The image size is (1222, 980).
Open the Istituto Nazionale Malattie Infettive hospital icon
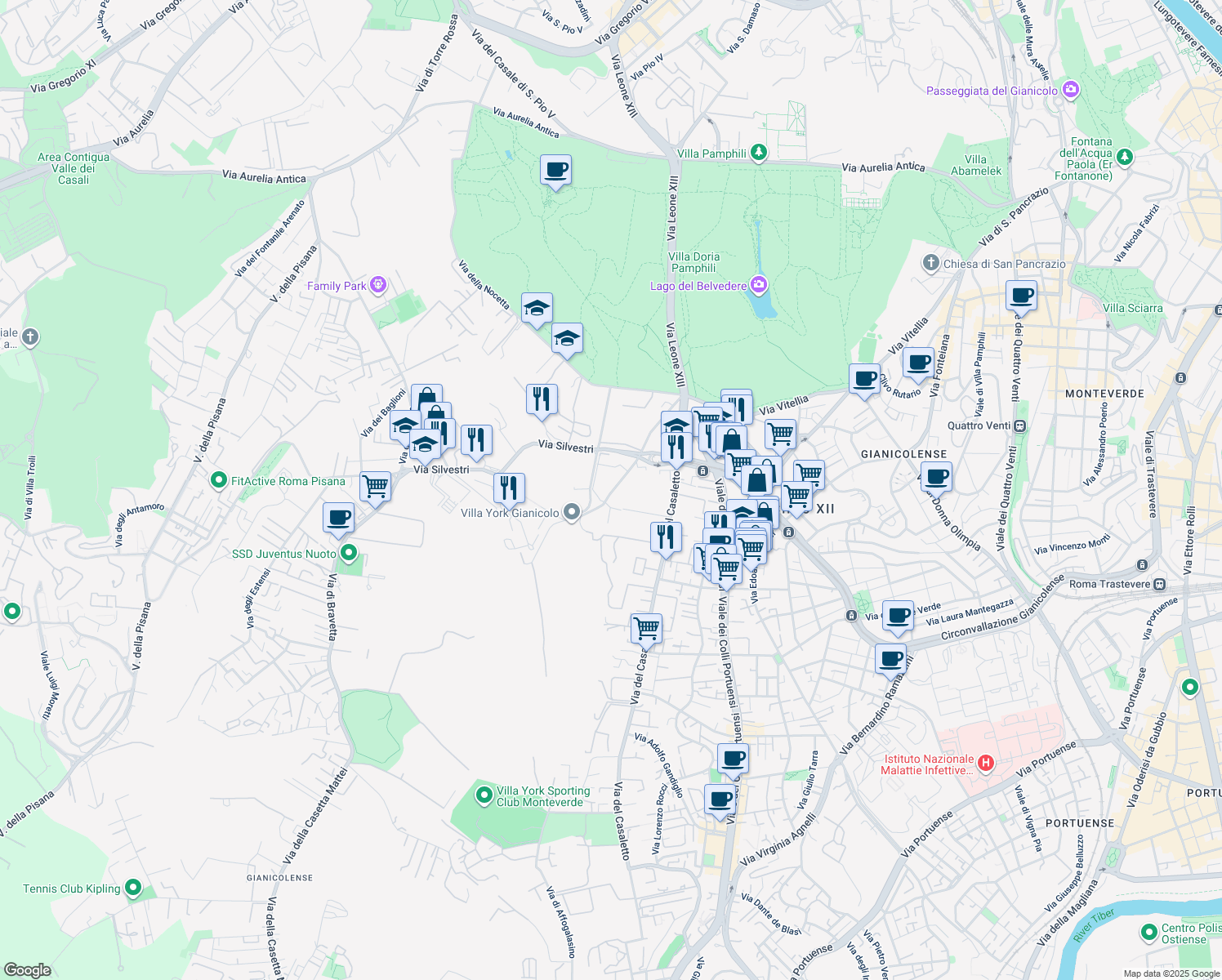click(x=986, y=764)
